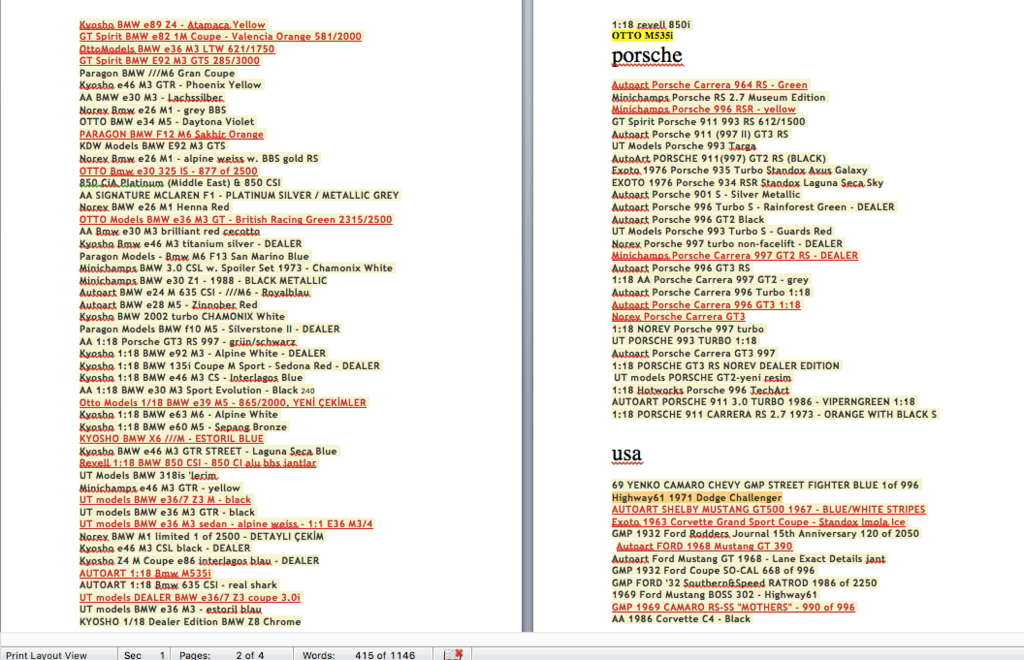Viewport: 1024px width, 660px height.
Task: Click the 'Paragon BMW ///M6 Gran Coupe' line
Action: pyautogui.click(x=157, y=73)
